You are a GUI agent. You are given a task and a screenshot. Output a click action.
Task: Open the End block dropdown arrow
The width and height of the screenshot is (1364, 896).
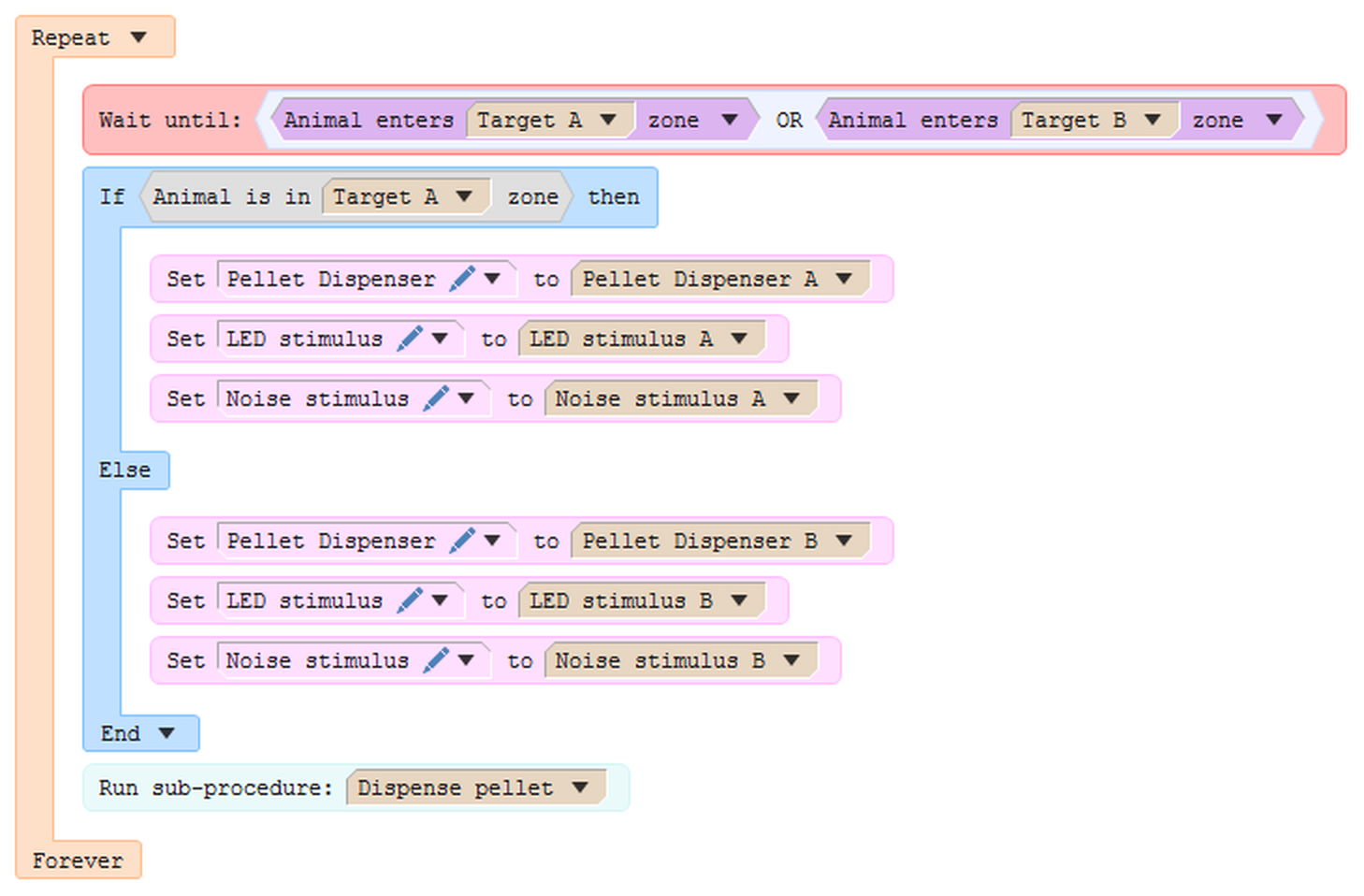(x=167, y=733)
